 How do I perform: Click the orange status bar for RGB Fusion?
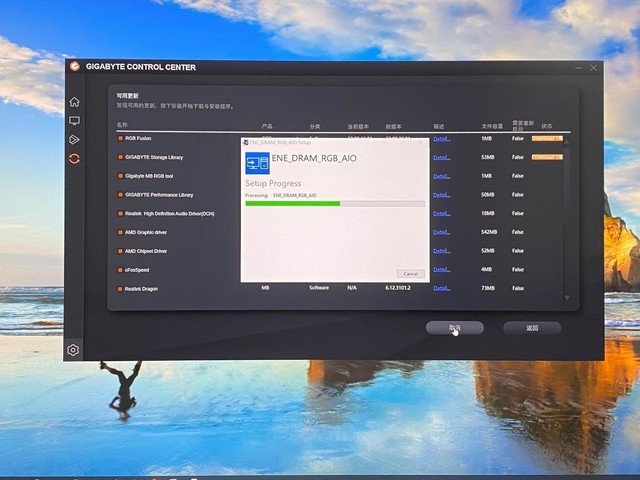click(547, 138)
